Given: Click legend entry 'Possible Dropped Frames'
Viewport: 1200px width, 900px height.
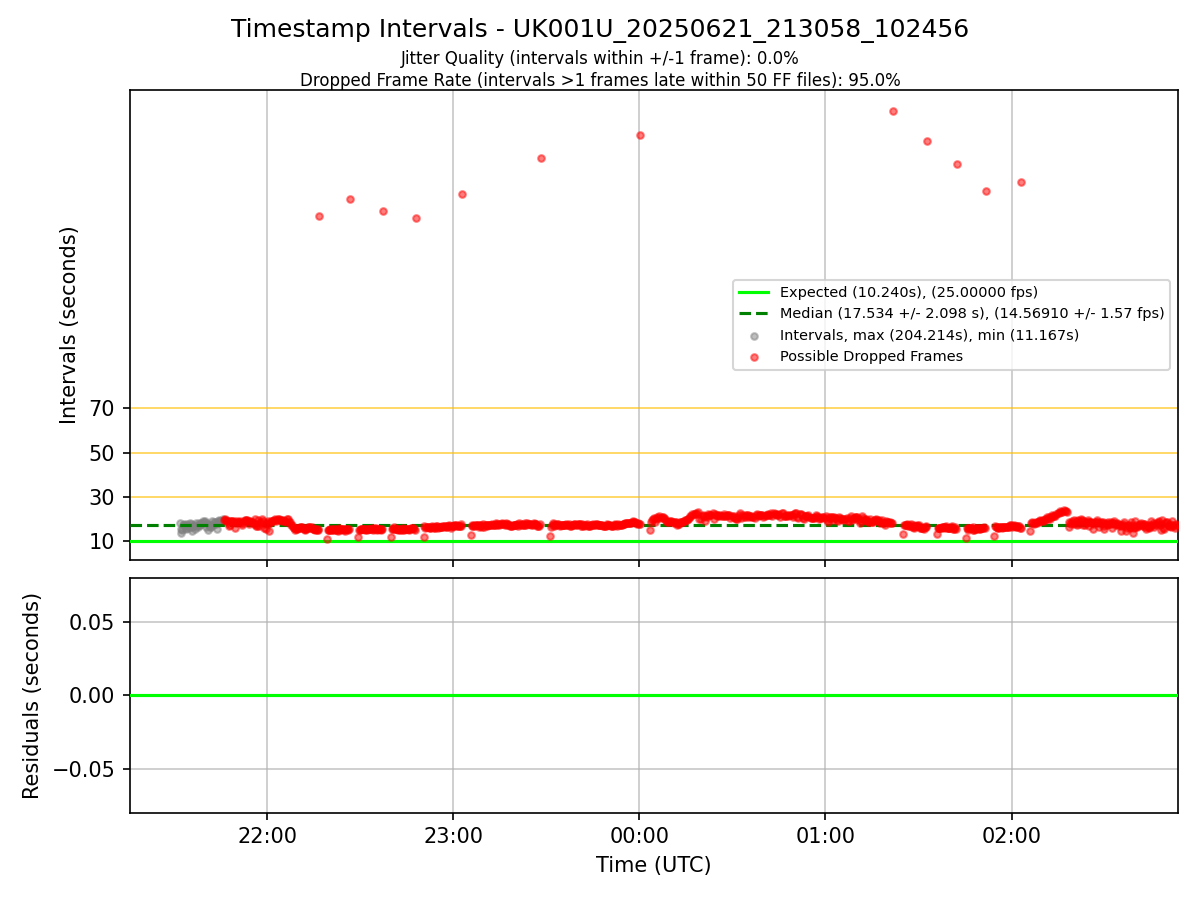Looking at the screenshot, I should 871,356.
